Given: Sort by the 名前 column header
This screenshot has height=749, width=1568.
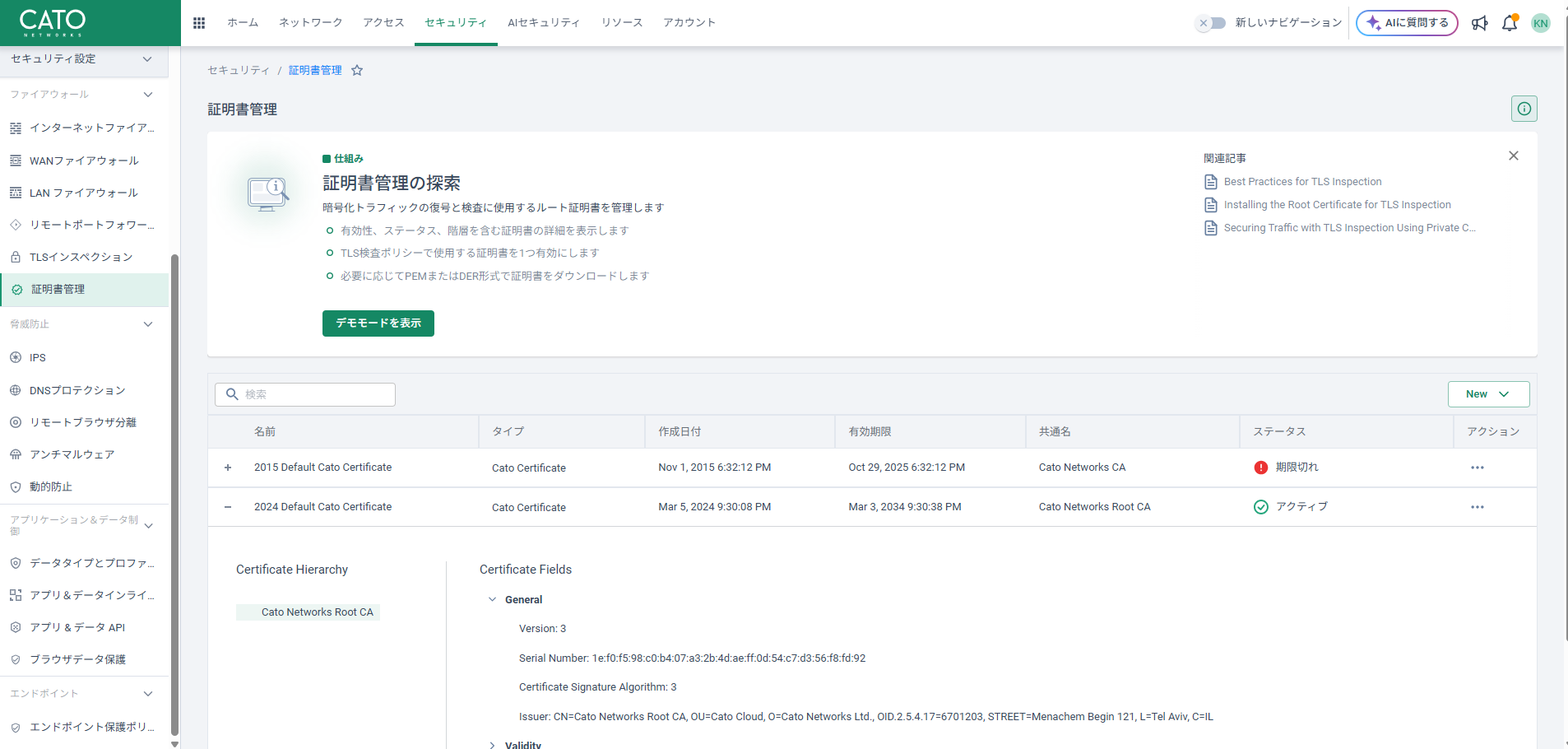Looking at the screenshot, I should tap(265, 432).
